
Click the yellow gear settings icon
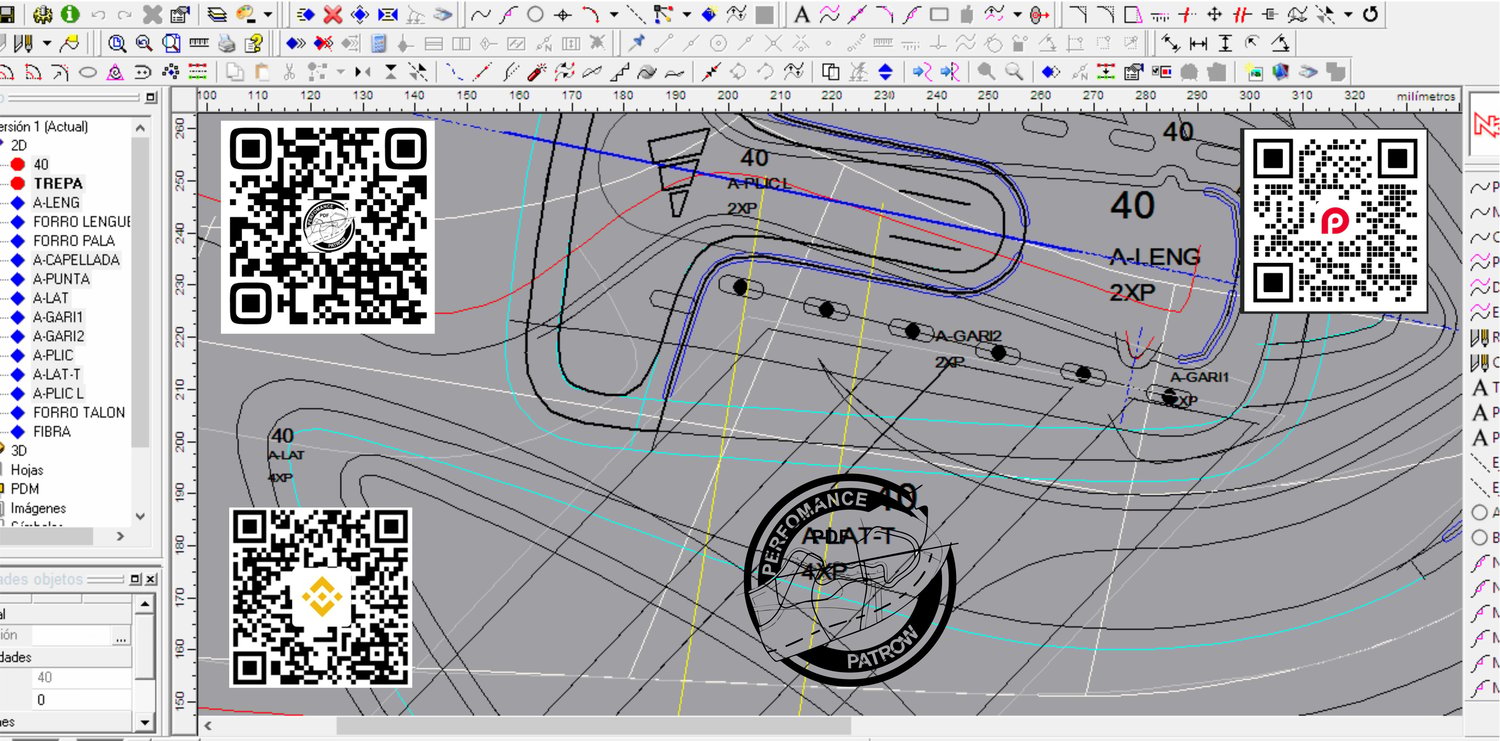click(x=44, y=15)
